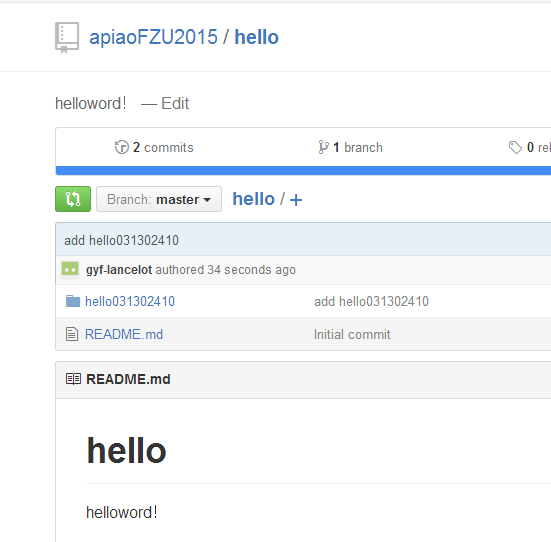Click the gyf-lancelot avatar image

[70, 270]
